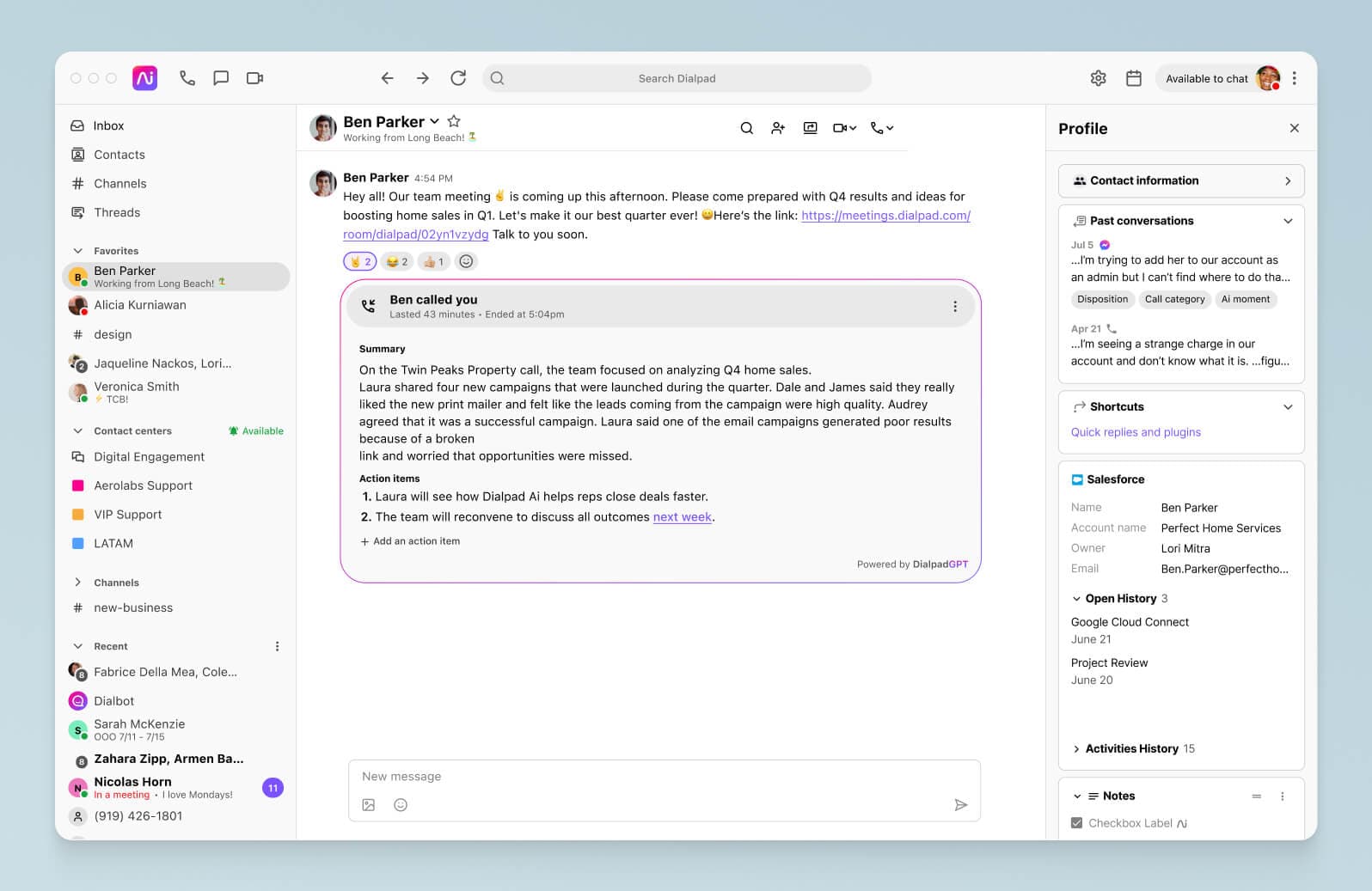
Task: Open Inbox in the sidebar
Action: [x=108, y=125]
